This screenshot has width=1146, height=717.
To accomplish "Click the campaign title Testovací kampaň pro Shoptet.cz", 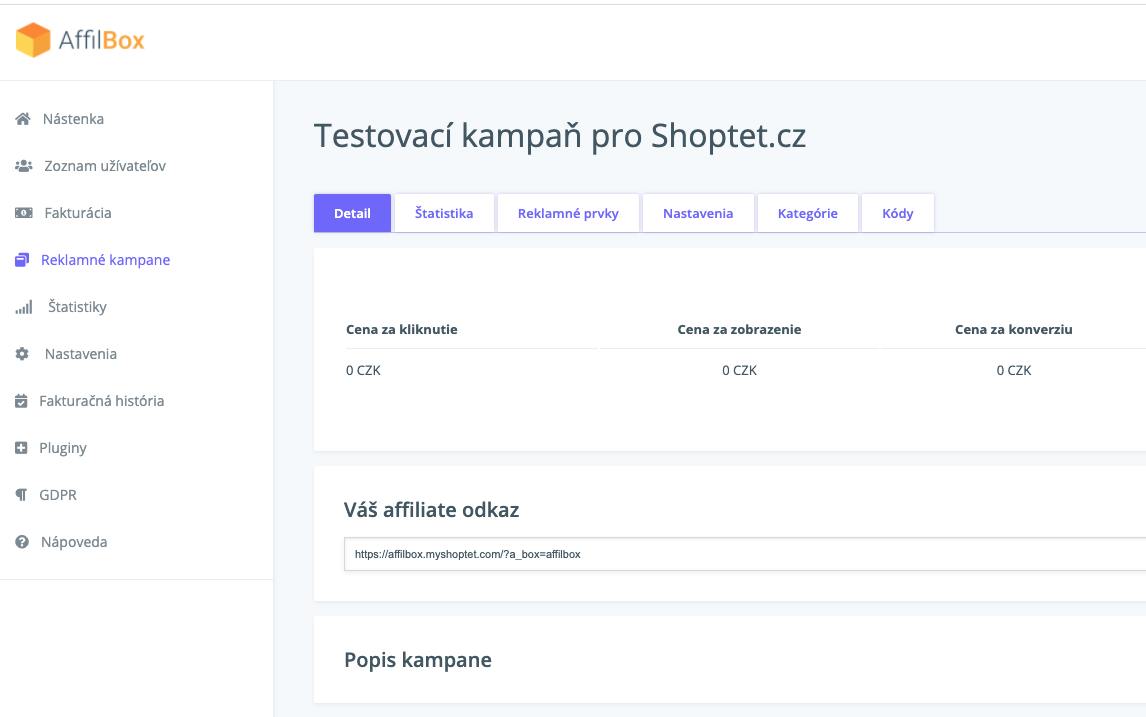I will [x=560, y=136].
